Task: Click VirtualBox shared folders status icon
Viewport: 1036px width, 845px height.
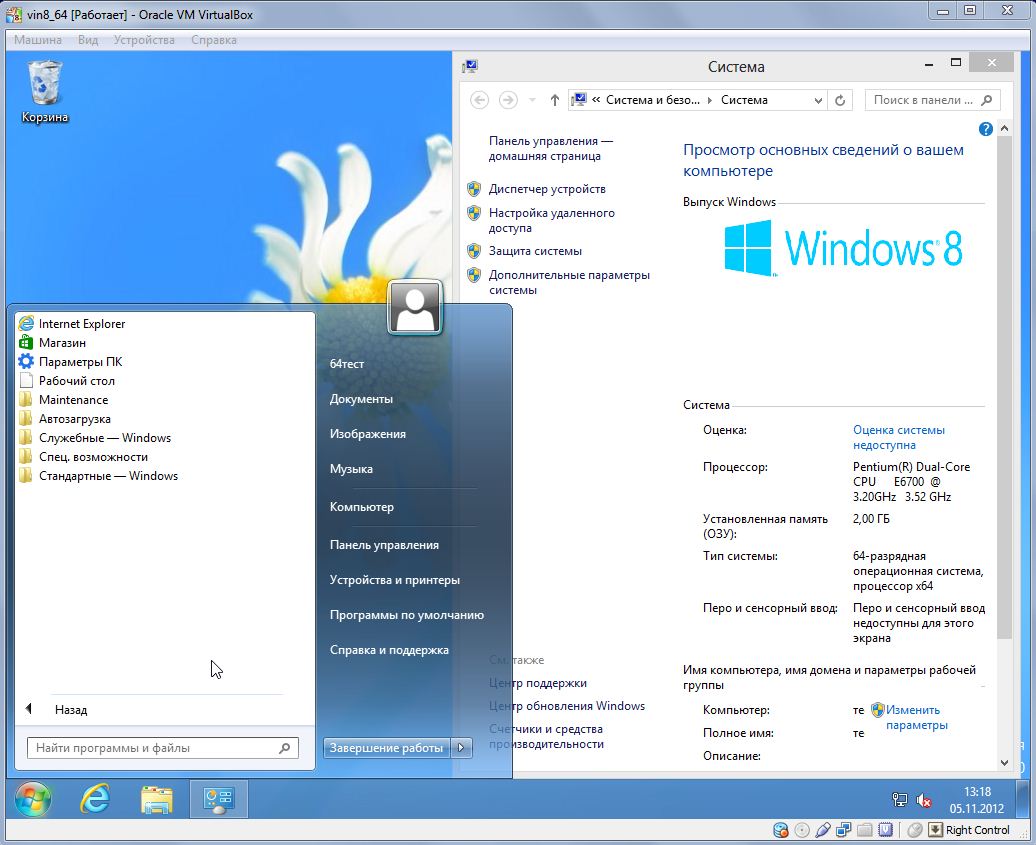Action: click(865, 830)
